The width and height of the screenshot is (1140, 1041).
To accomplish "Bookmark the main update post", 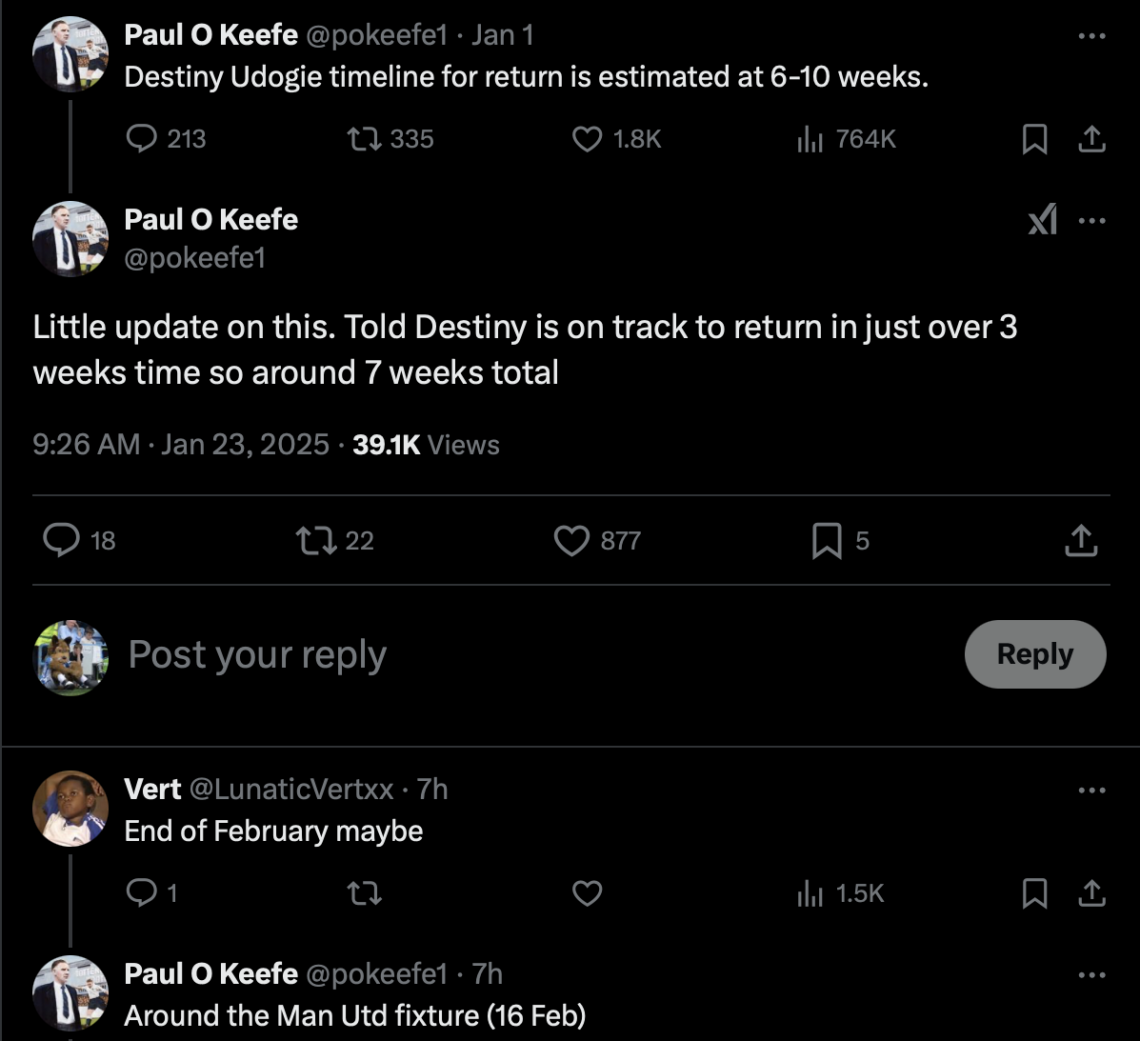I will 826,541.
